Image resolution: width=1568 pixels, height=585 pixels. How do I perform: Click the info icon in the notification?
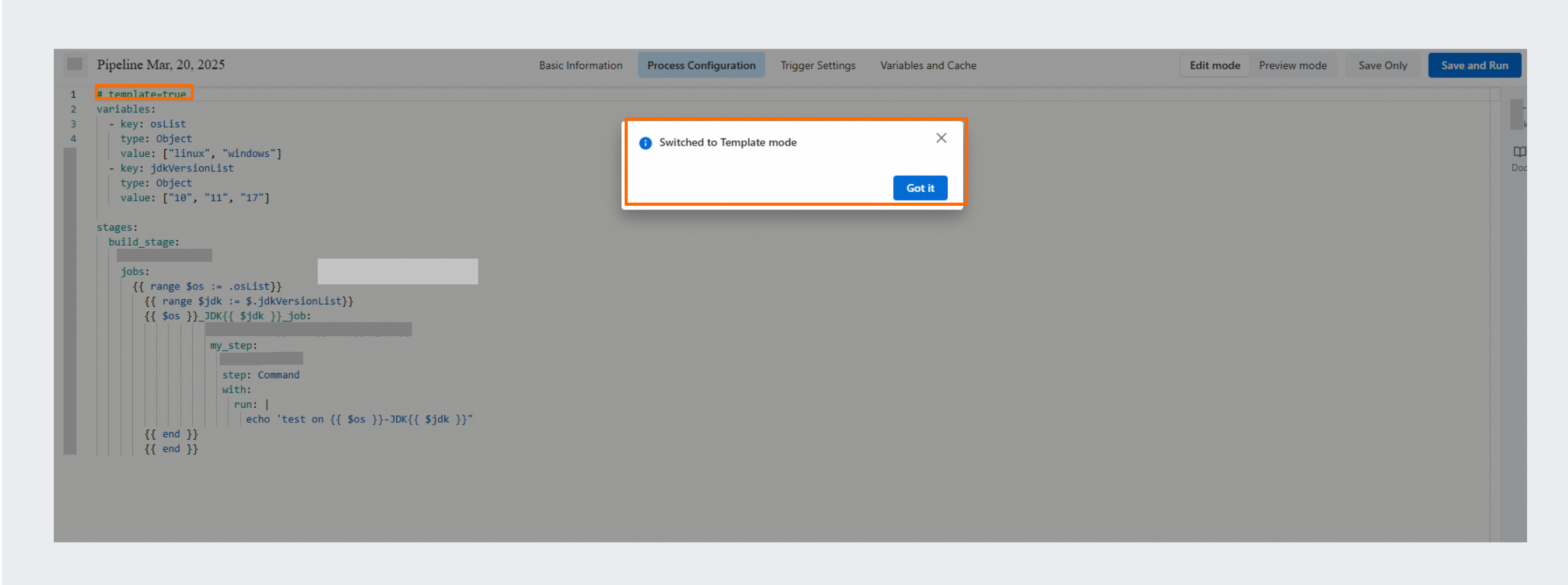[645, 142]
